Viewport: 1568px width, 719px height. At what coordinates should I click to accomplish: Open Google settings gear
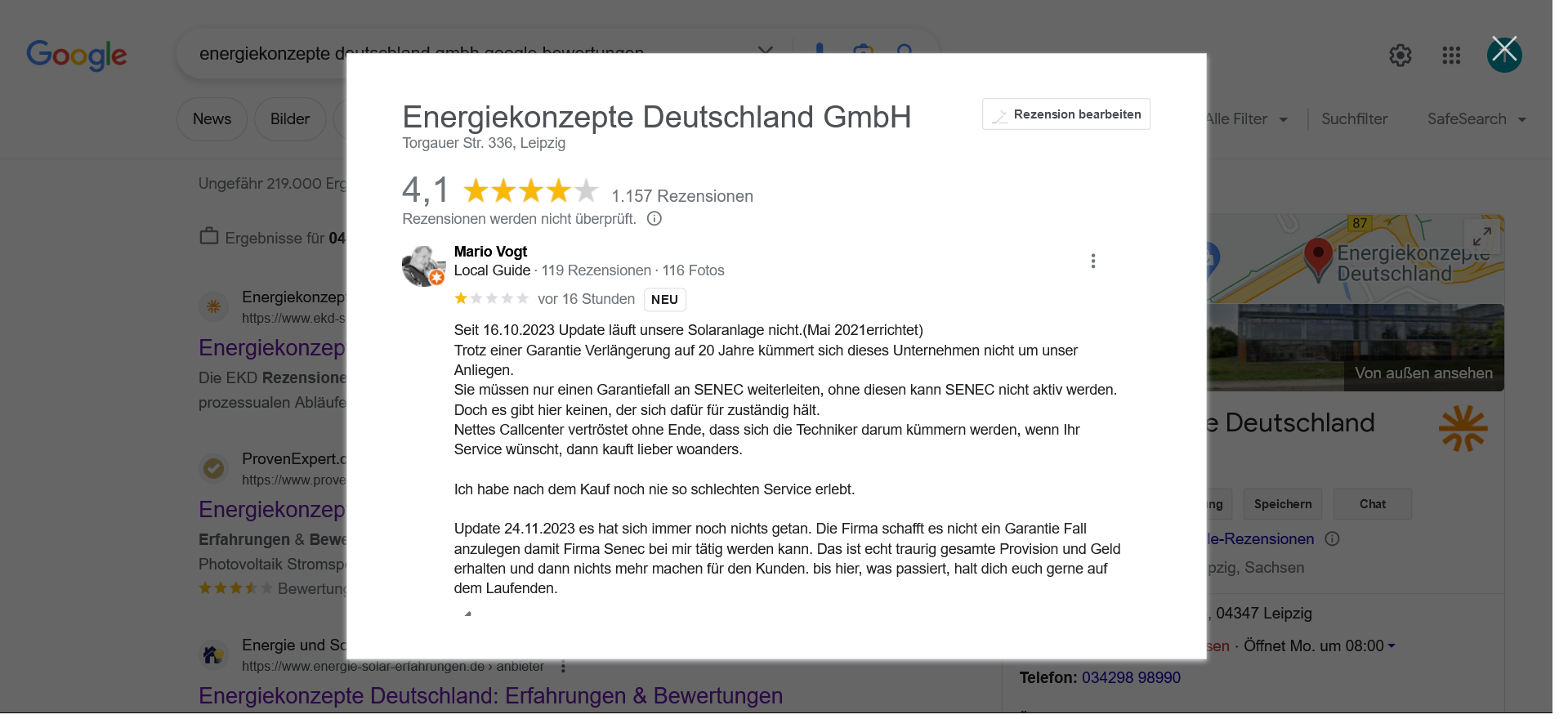point(1400,55)
